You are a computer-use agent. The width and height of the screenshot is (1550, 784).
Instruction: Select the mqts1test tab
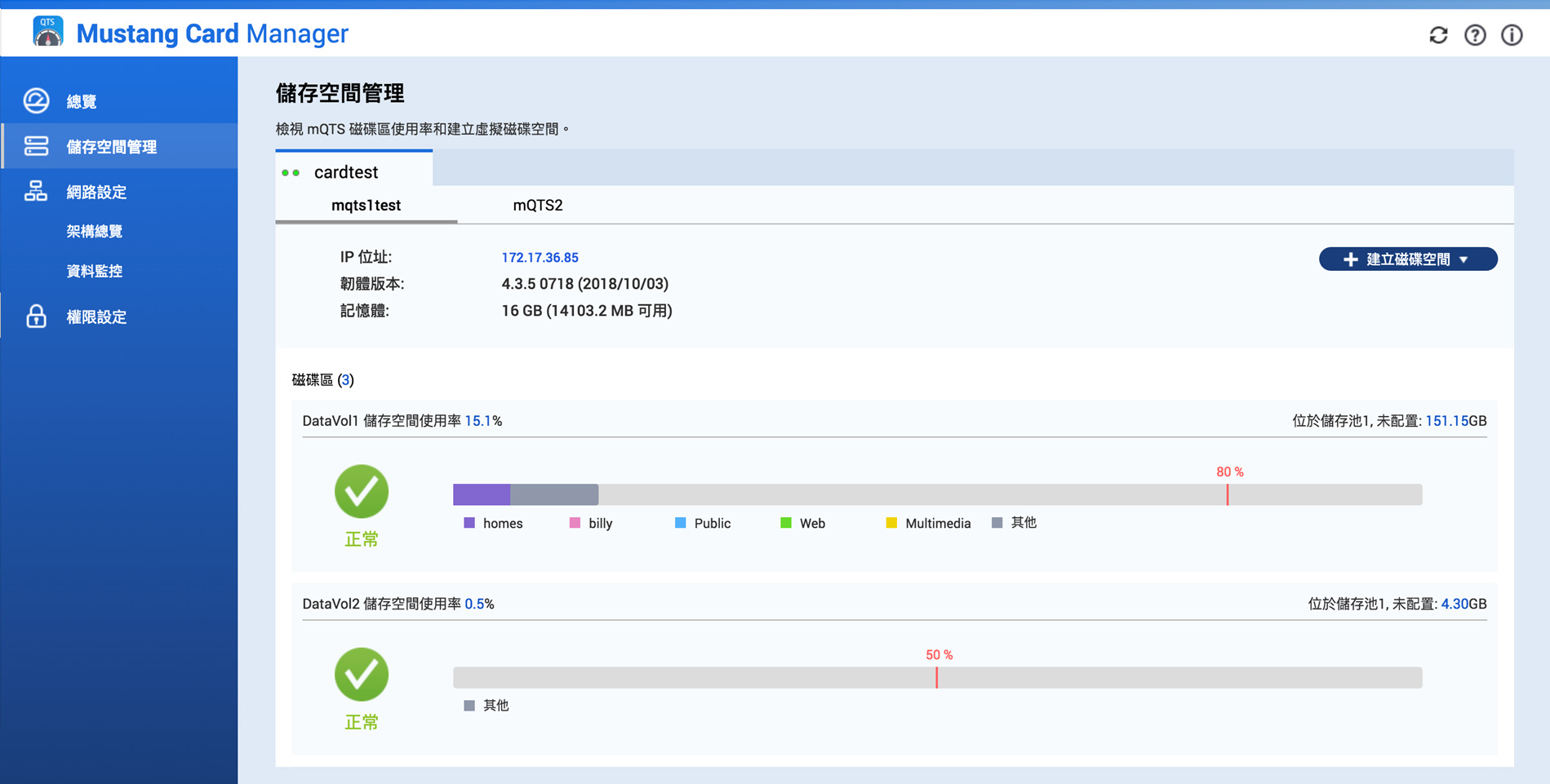pos(366,206)
